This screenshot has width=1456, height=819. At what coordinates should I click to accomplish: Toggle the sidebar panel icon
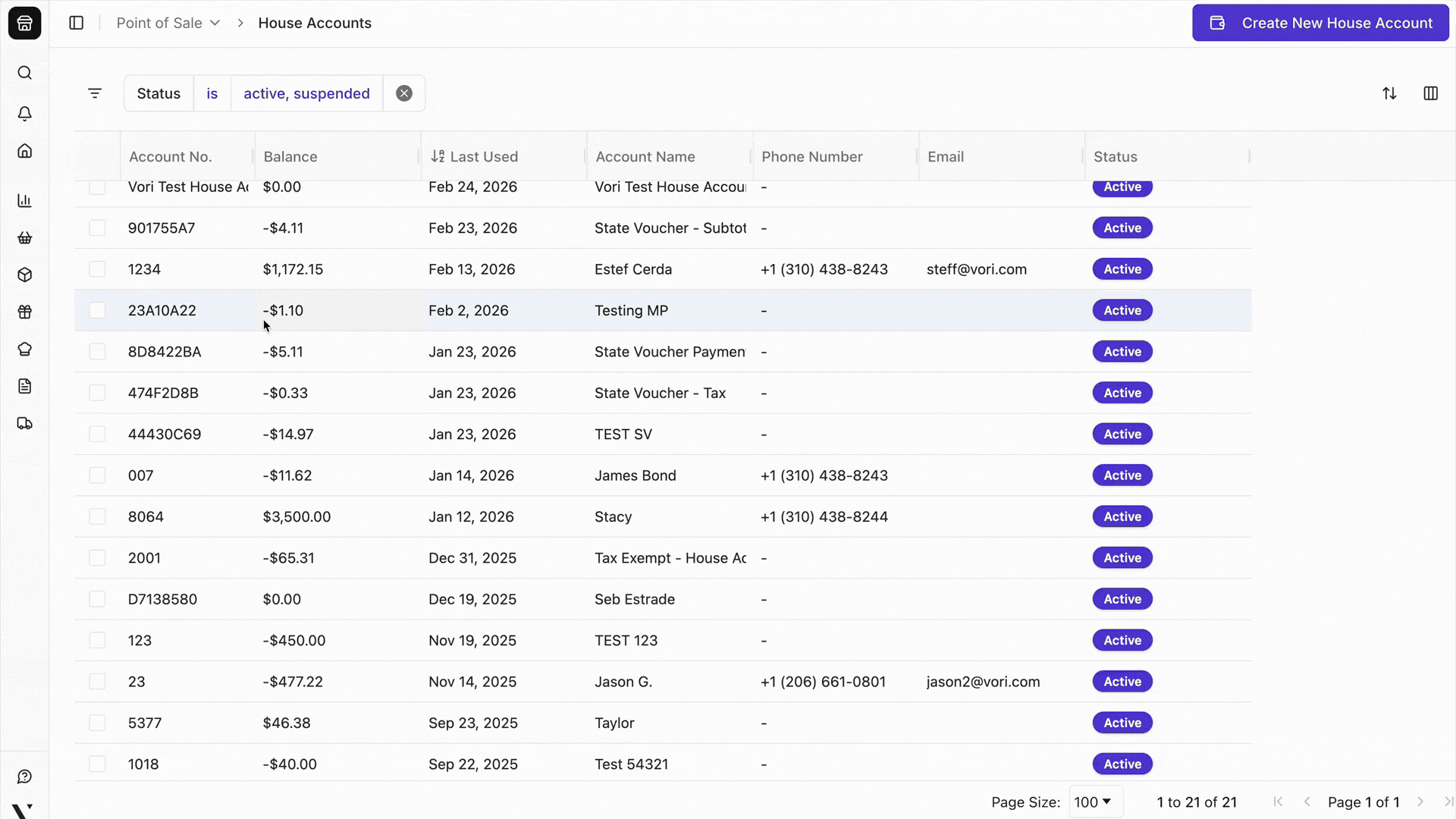[x=76, y=23]
